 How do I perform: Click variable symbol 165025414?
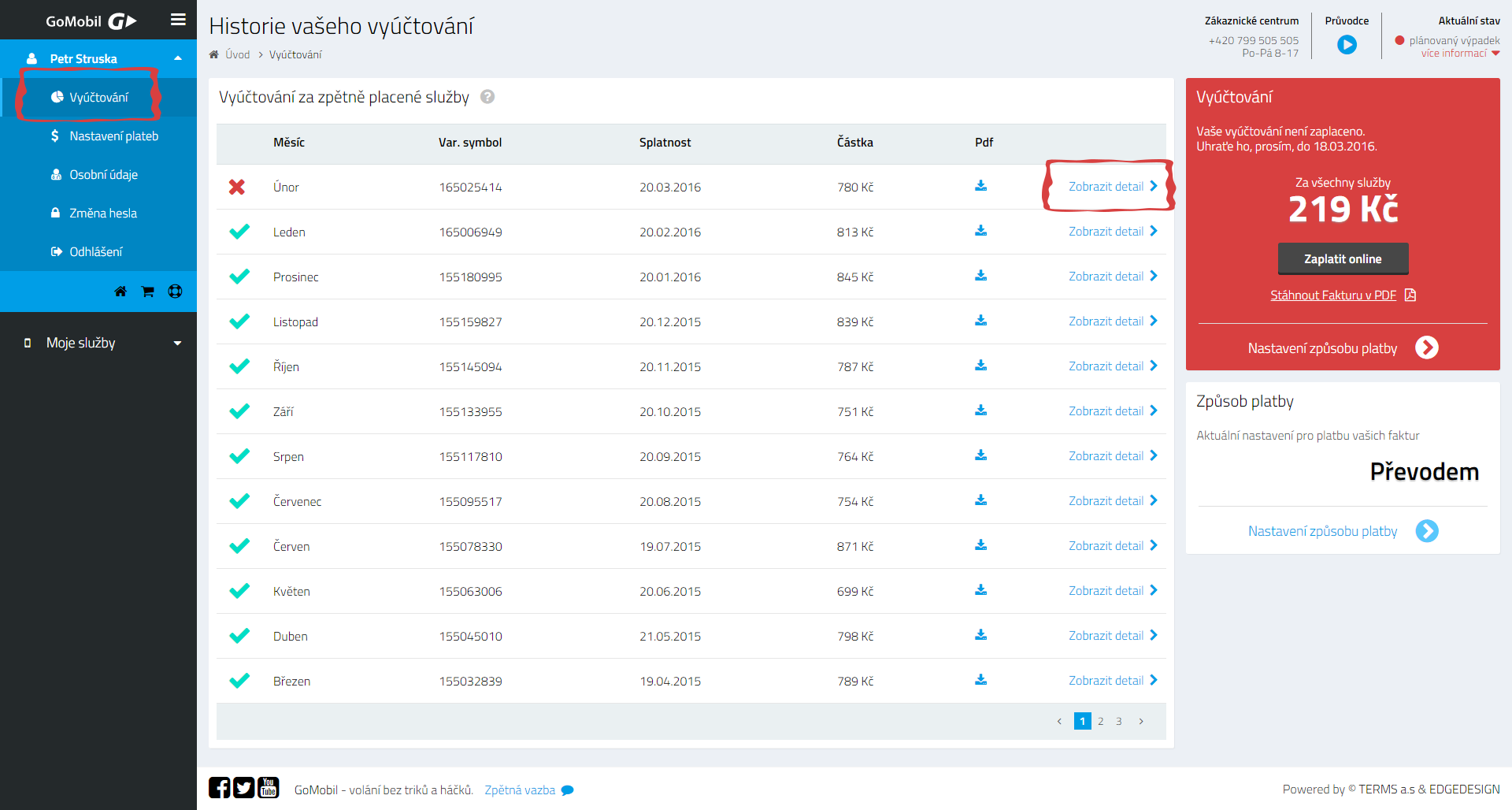pos(470,187)
